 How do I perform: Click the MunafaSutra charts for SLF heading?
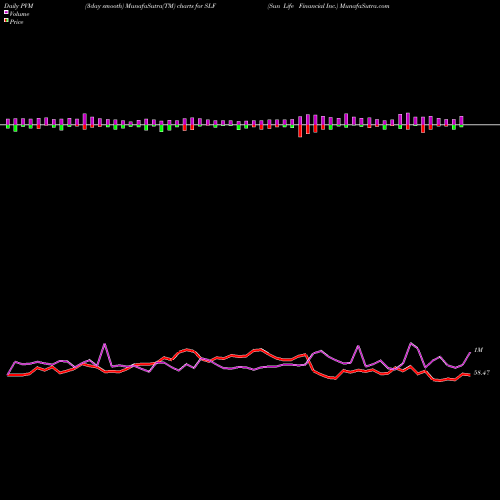[x=150, y=6]
